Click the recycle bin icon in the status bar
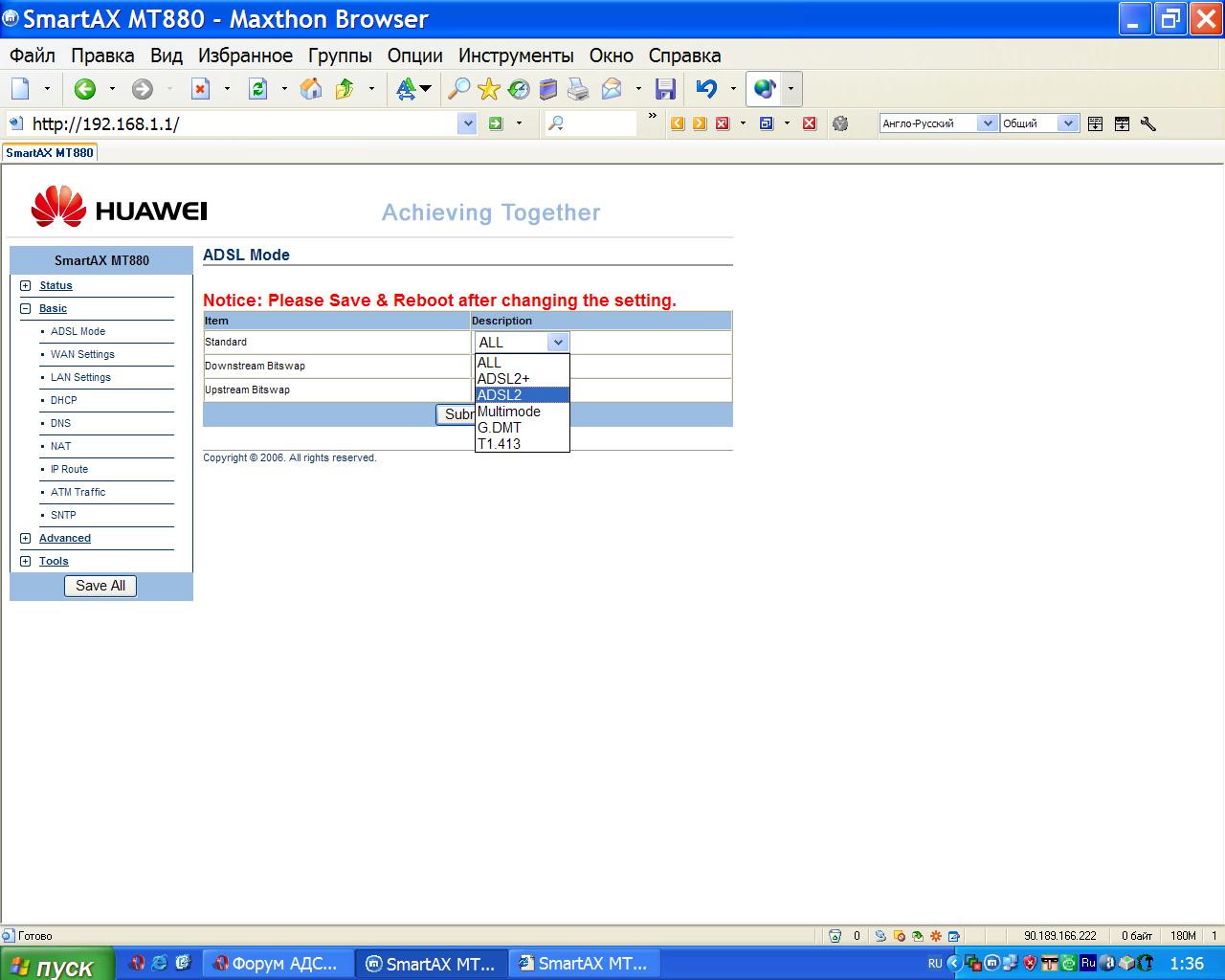This screenshot has width=1225, height=980. 835,936
